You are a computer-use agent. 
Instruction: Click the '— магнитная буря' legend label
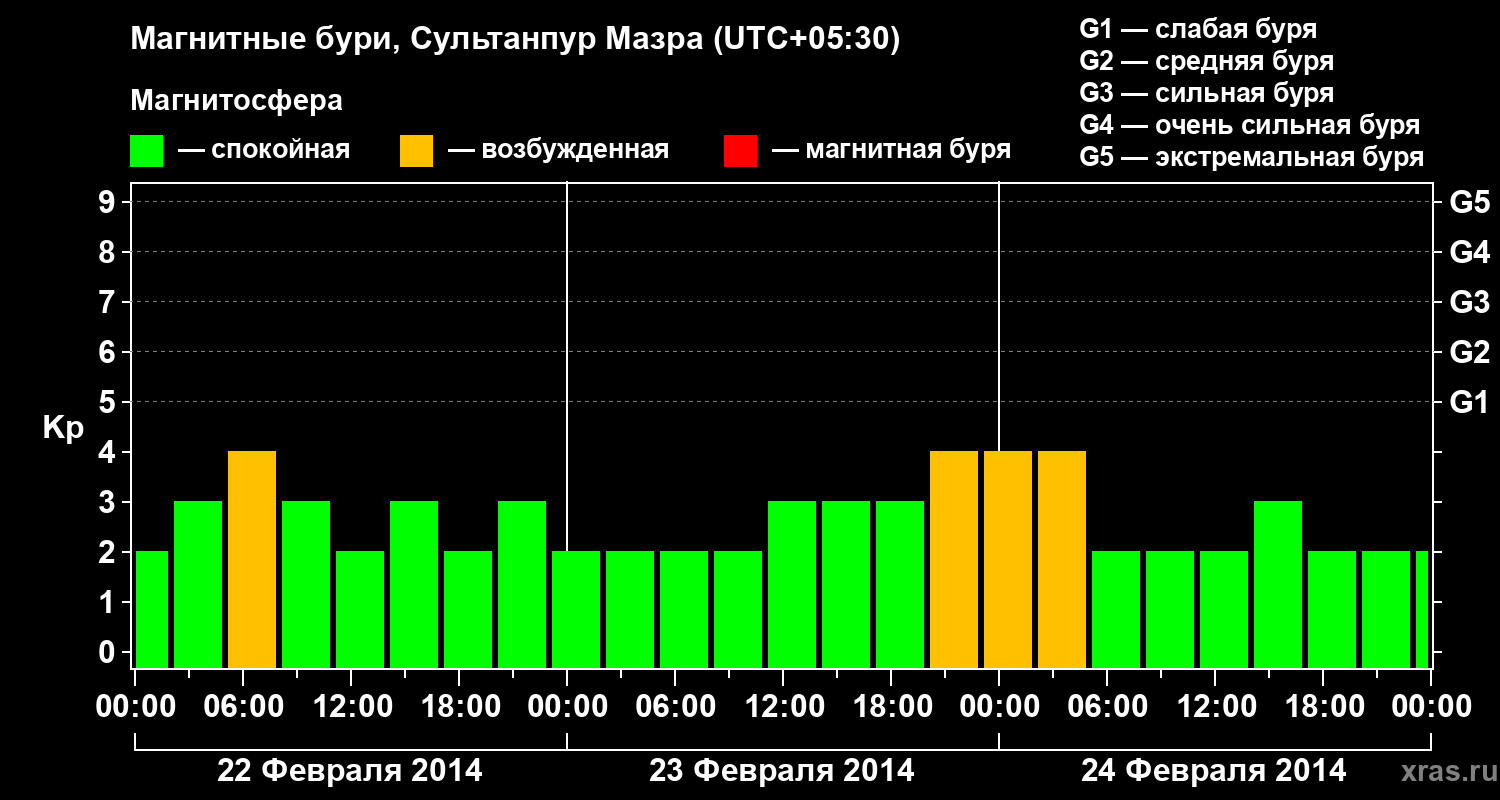point(891,151)
